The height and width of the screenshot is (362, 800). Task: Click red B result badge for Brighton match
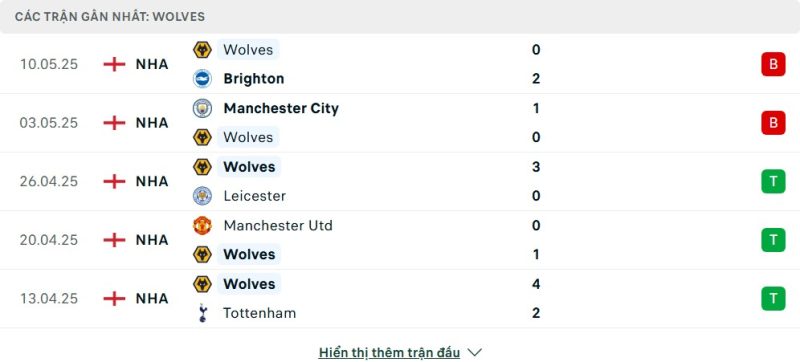tap(773, 64)
